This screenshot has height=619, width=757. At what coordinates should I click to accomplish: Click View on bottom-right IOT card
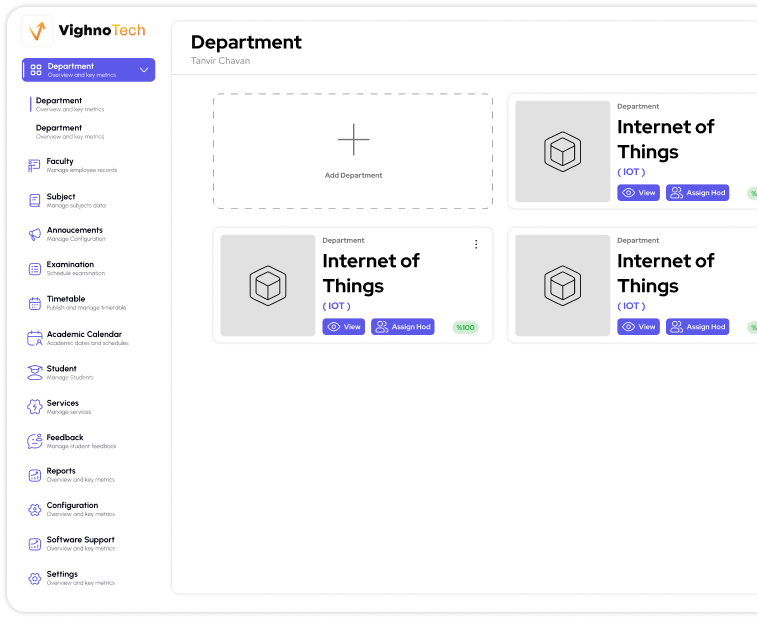[x=638, y=327]
